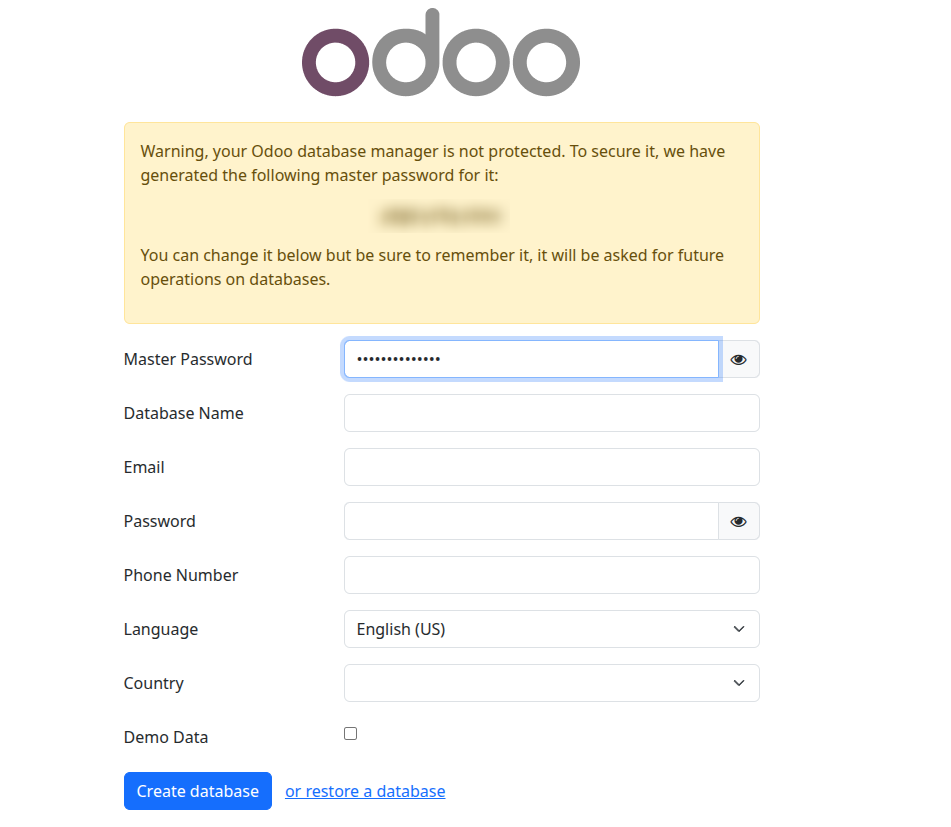
Task: Open the Language dropdown
Action: (x=551, y=629)
